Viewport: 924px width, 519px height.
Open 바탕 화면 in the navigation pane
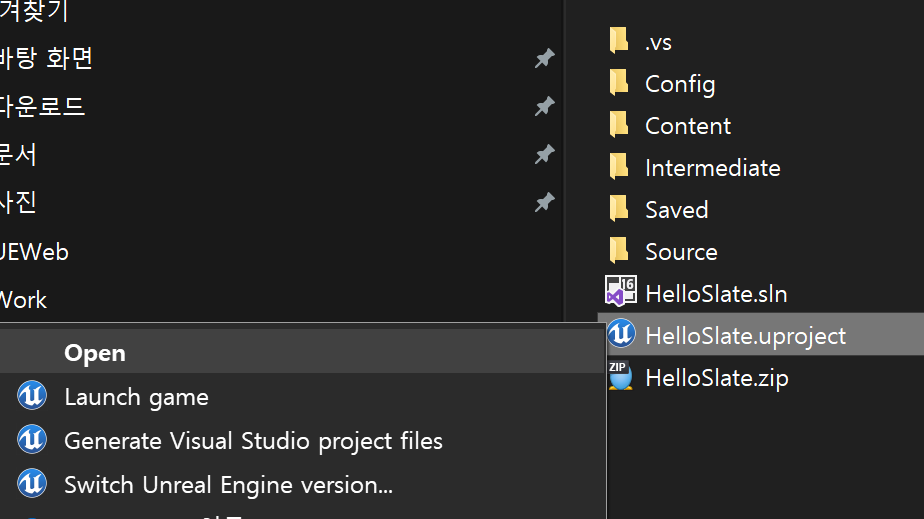[46, 58]
